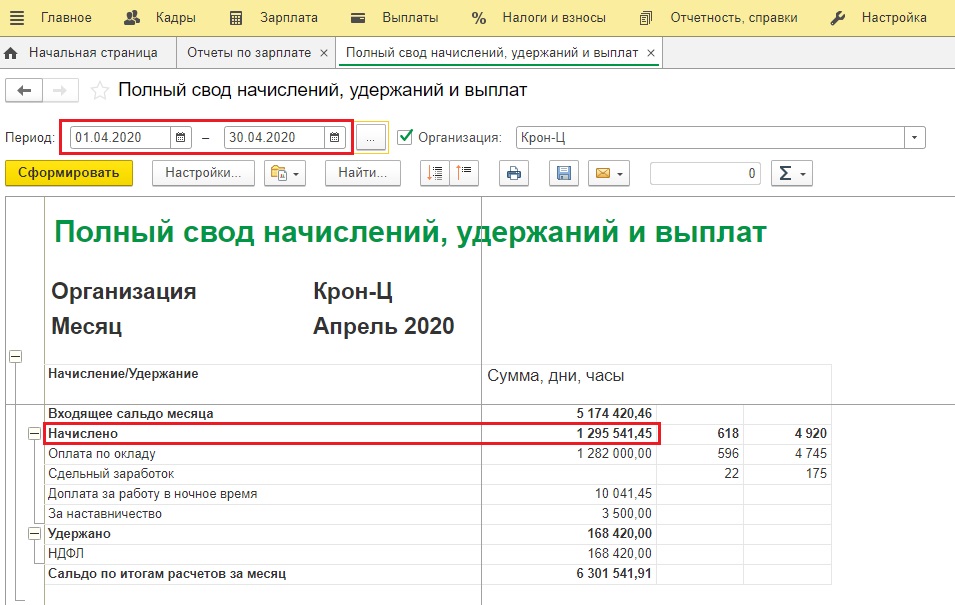955x605 pixels.
Task: Collapse the Удержано group
Action: click(35, 534)
